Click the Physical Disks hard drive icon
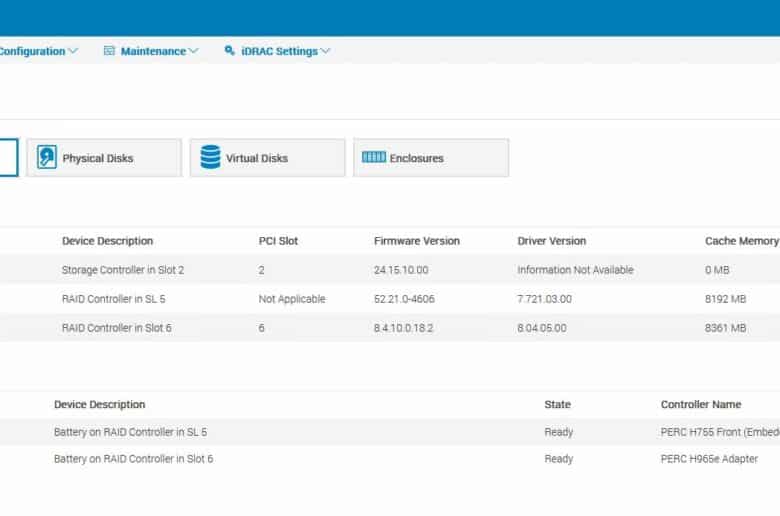 [47, 157]
